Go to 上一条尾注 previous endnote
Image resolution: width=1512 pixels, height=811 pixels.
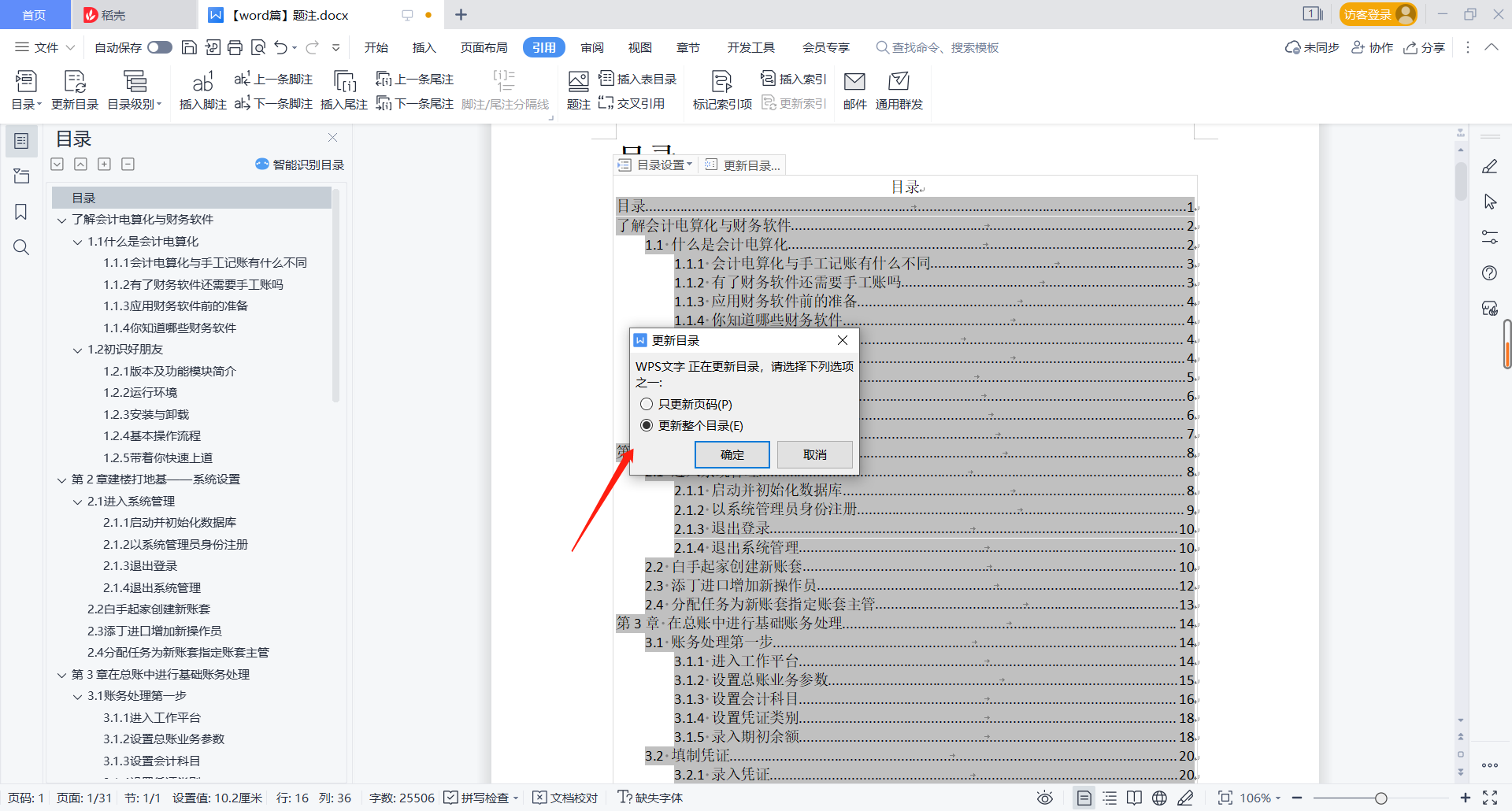[x=415, y=79]
